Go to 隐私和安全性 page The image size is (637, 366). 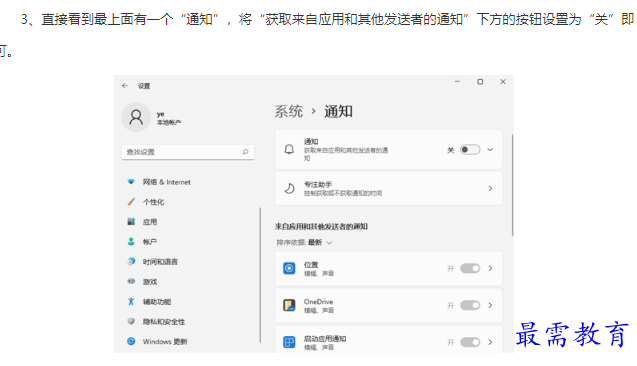164,322
